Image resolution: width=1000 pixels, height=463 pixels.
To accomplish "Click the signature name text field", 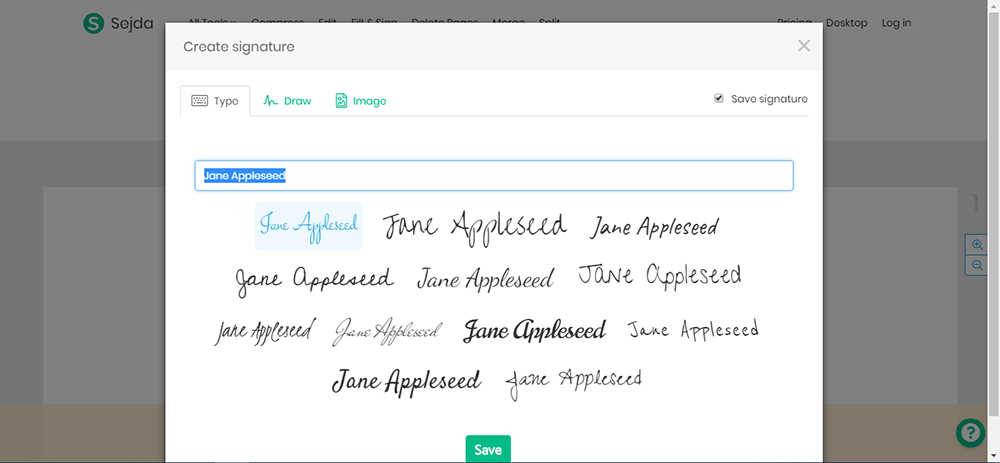I will pyautogui.click(x=494, y=176).
